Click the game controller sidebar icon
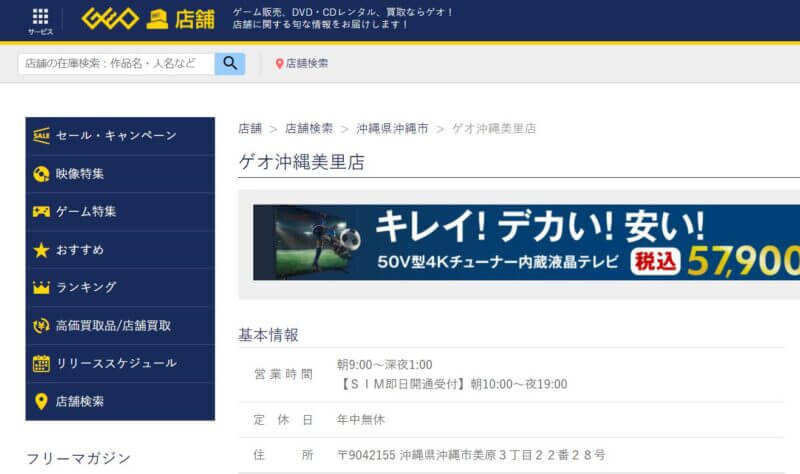 41,211
